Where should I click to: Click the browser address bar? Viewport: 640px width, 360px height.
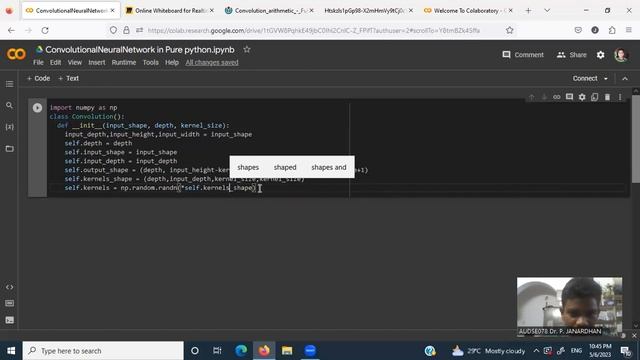pyautogui.click(x=313, y=30)
